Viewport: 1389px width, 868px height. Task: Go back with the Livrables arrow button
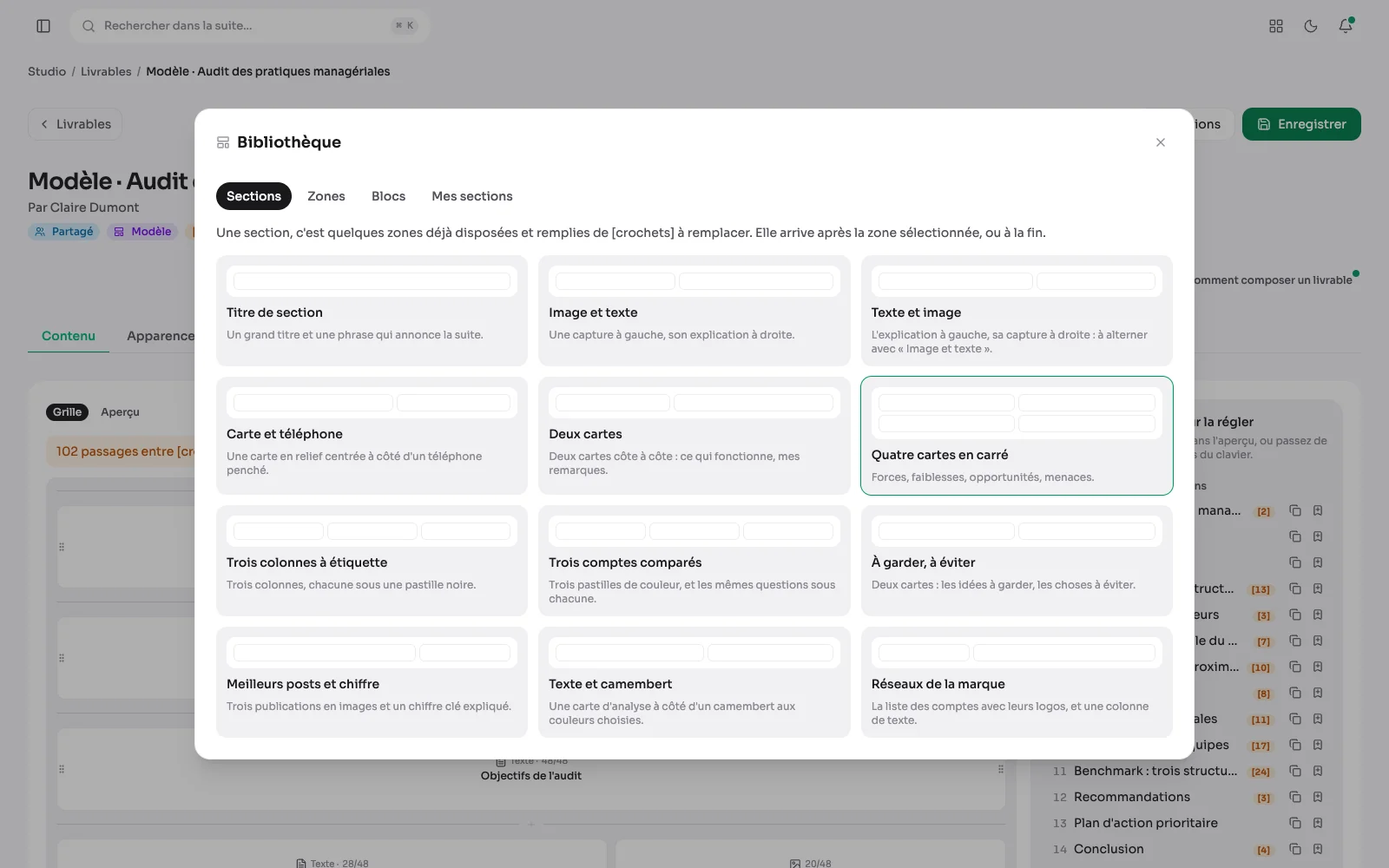point(76,124)
